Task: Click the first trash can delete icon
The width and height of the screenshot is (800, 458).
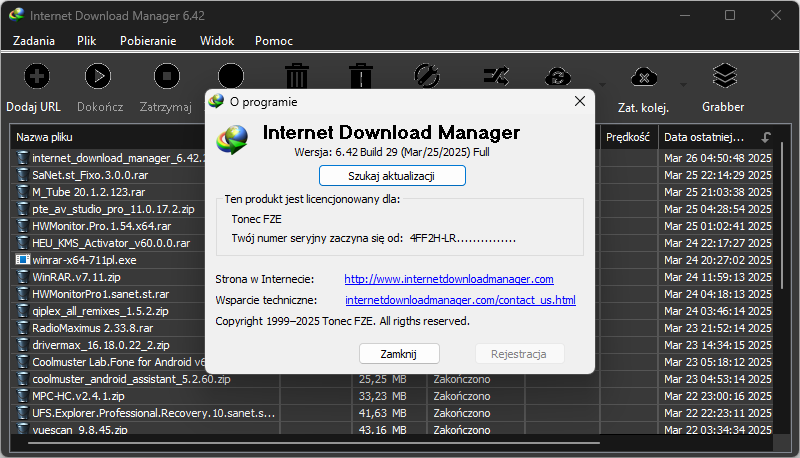Action: [x=297, y=77]
